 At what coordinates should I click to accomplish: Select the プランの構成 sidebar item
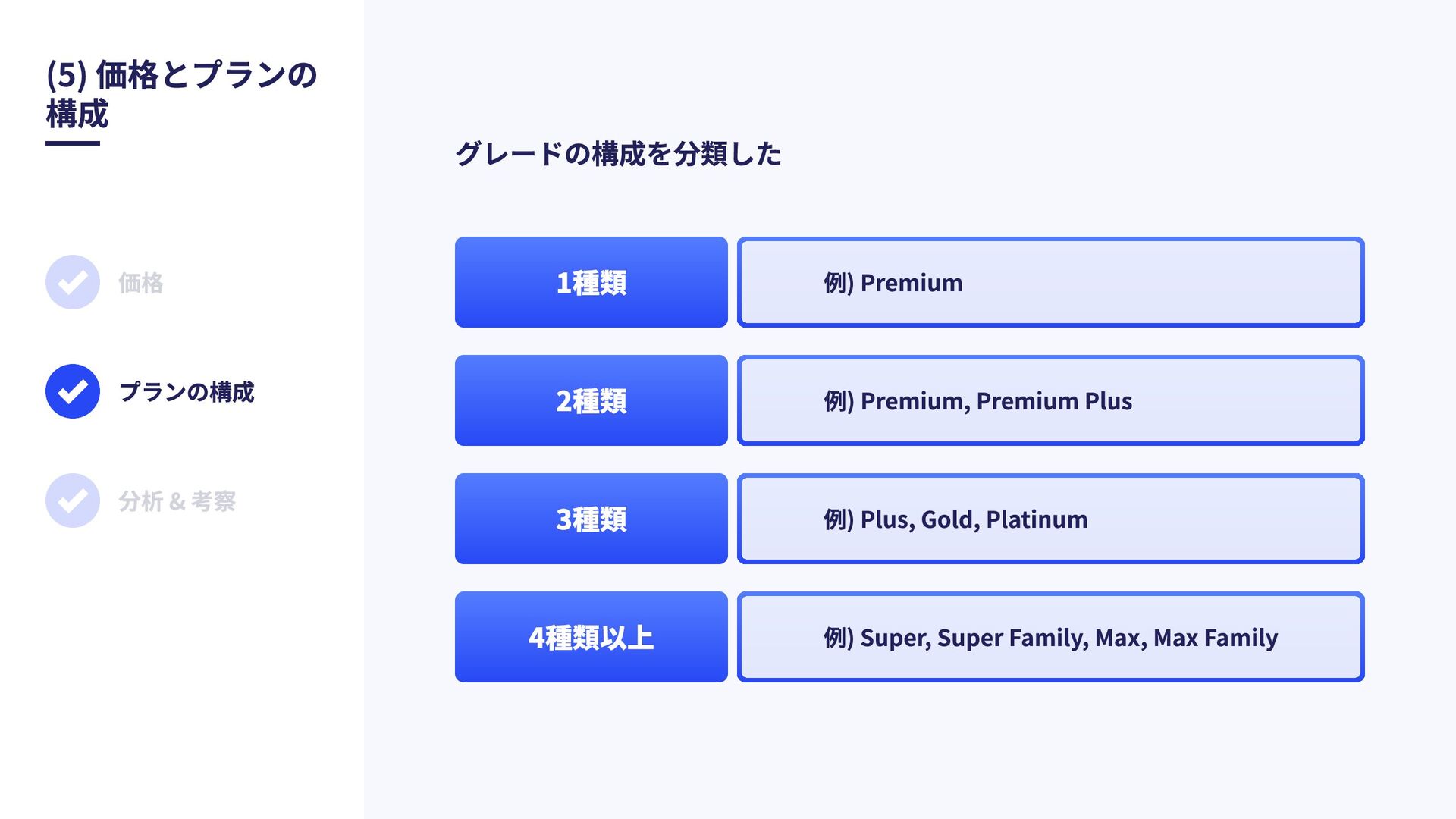[x=187, y=392]
